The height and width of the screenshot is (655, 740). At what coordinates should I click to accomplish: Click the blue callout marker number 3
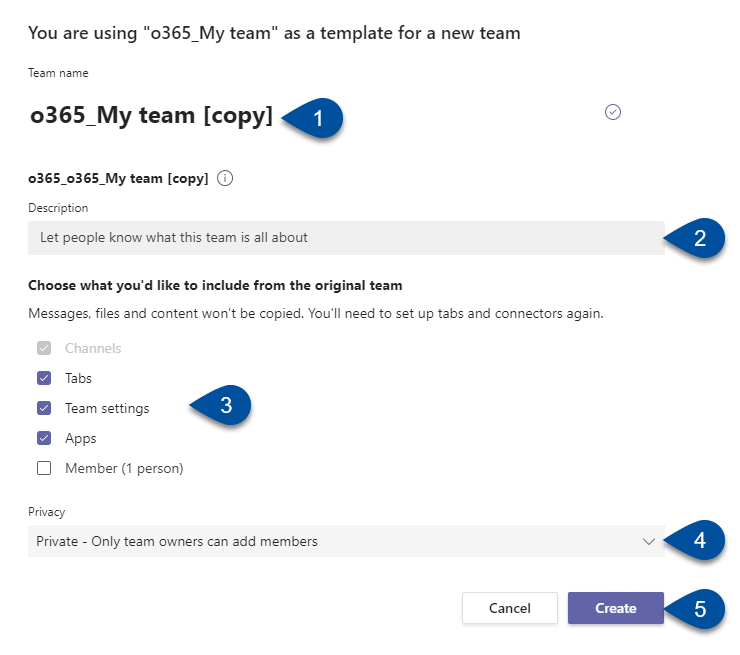(221, 405)
